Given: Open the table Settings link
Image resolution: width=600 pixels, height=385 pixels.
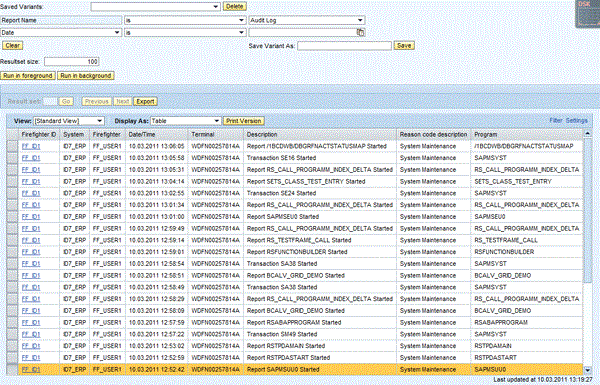Looking at the screenshot, I should point(576,121).
